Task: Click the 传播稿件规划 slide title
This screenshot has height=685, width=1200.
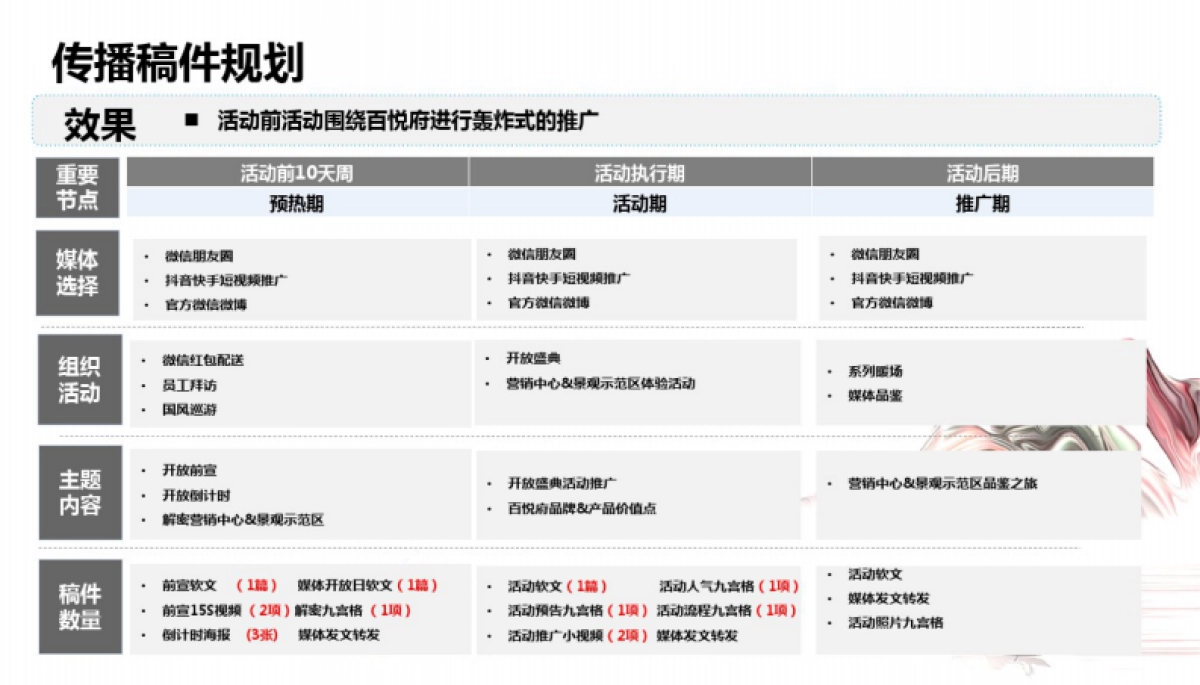Action: click(177, 62)
